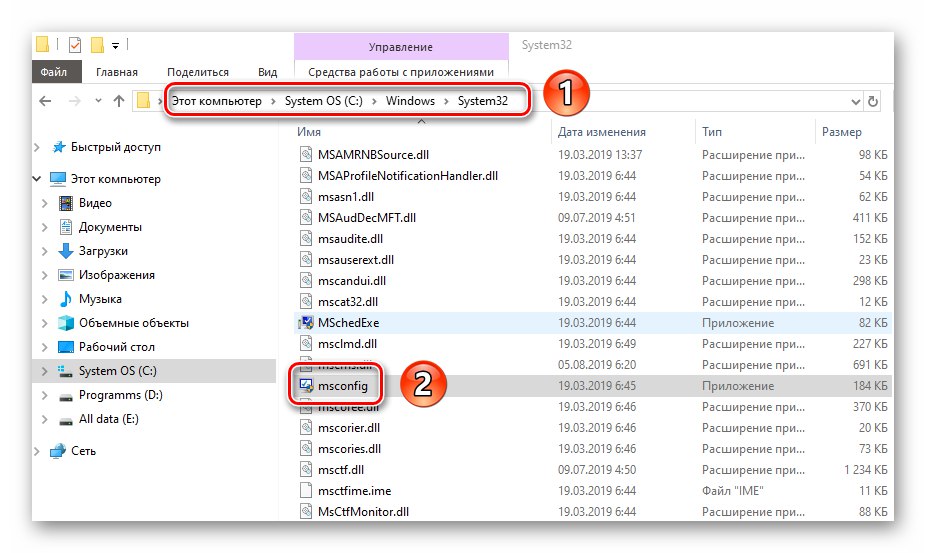The width and height of the screenshot is (926, 553).
Task: Select Этот компьютер in navigation pane
Action: pyautogui.click(x=116, y=178)
